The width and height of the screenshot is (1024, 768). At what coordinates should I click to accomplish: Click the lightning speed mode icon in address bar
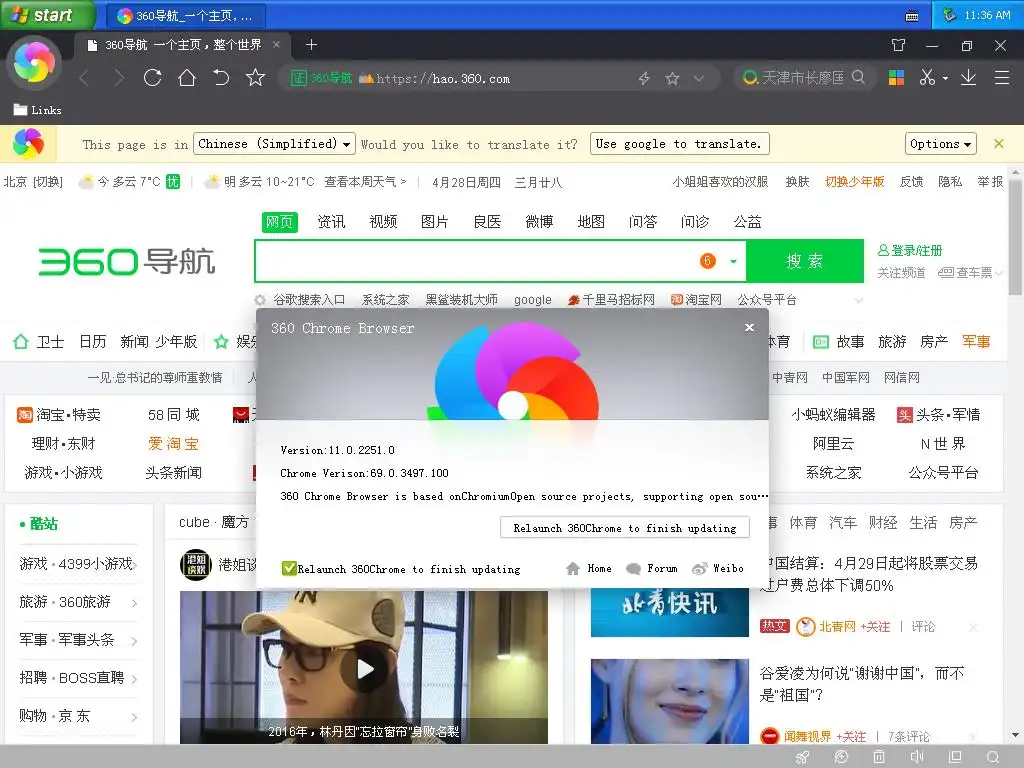pos(644,78)
